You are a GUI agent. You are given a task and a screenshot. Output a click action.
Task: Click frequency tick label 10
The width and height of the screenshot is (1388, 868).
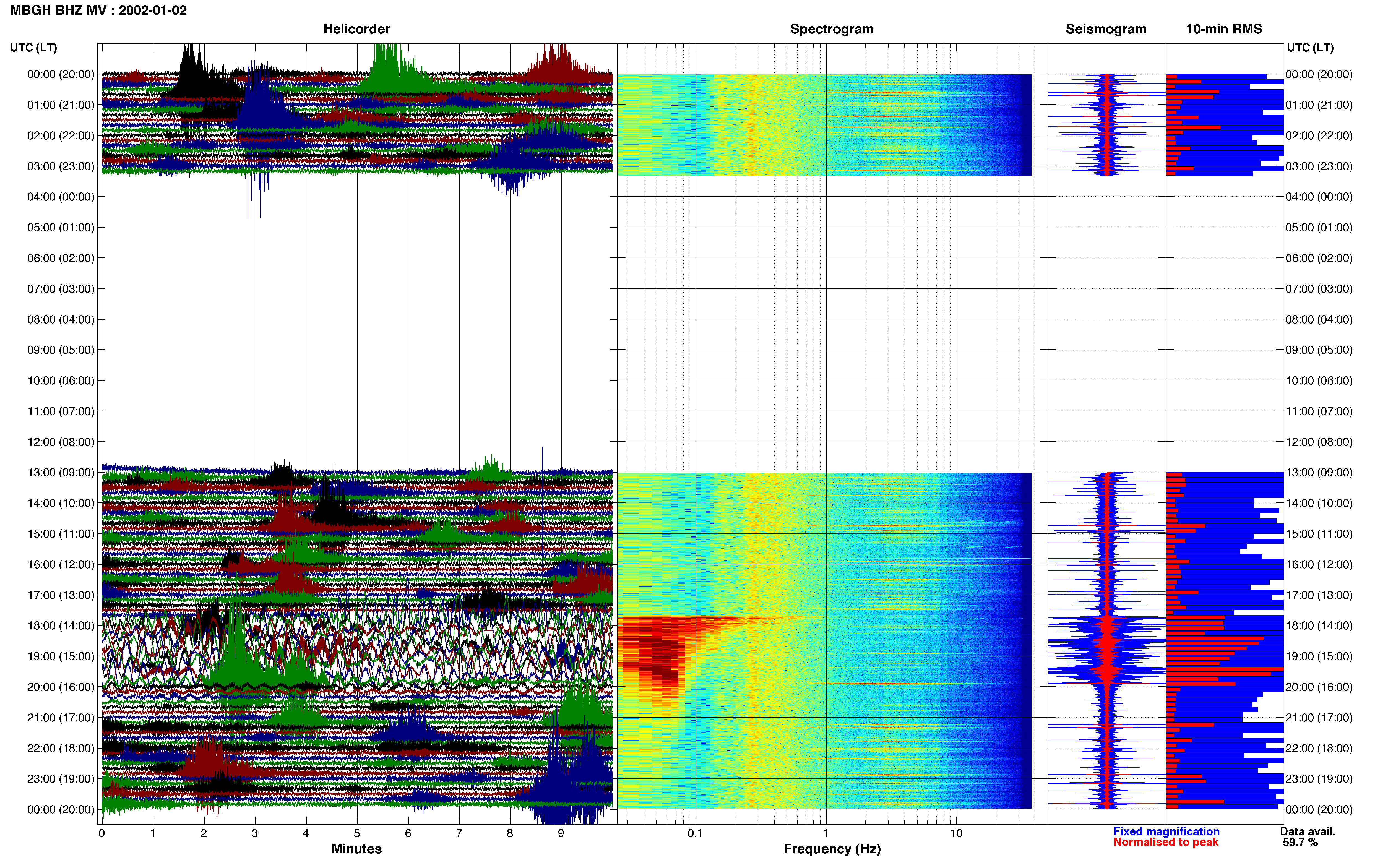click(956, 833)
